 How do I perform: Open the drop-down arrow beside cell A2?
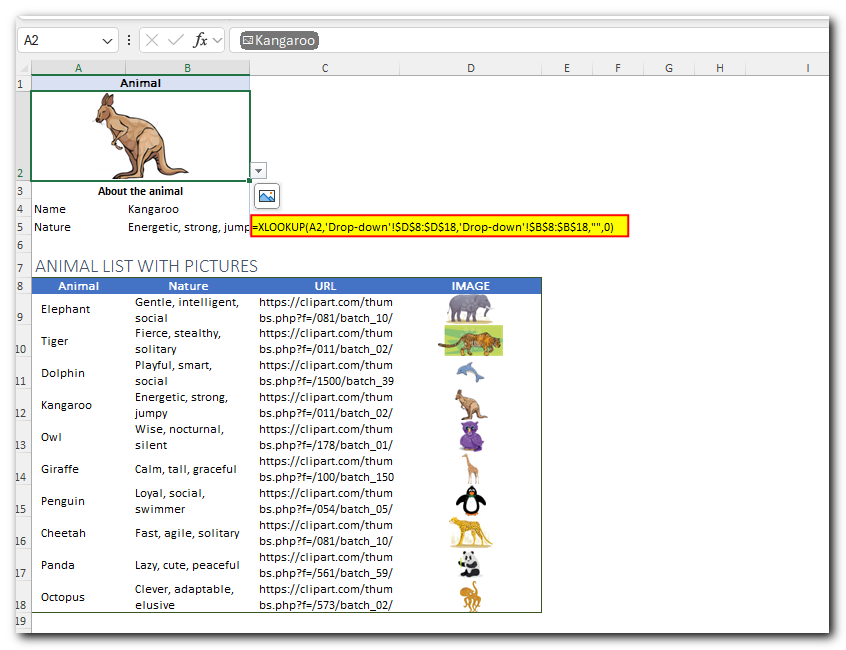point(259,170)
